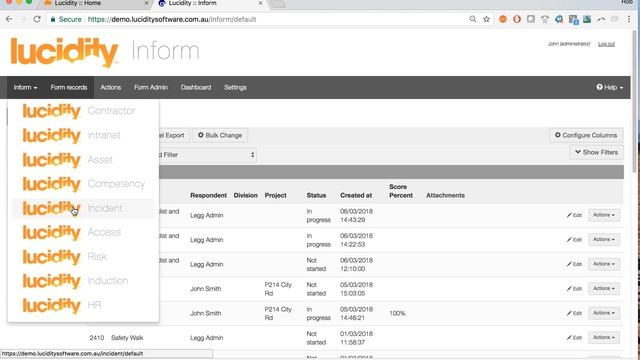Edit the 06/03/2018 14:22:53 record
640x360 pixels.
click(x=574, y=240)
